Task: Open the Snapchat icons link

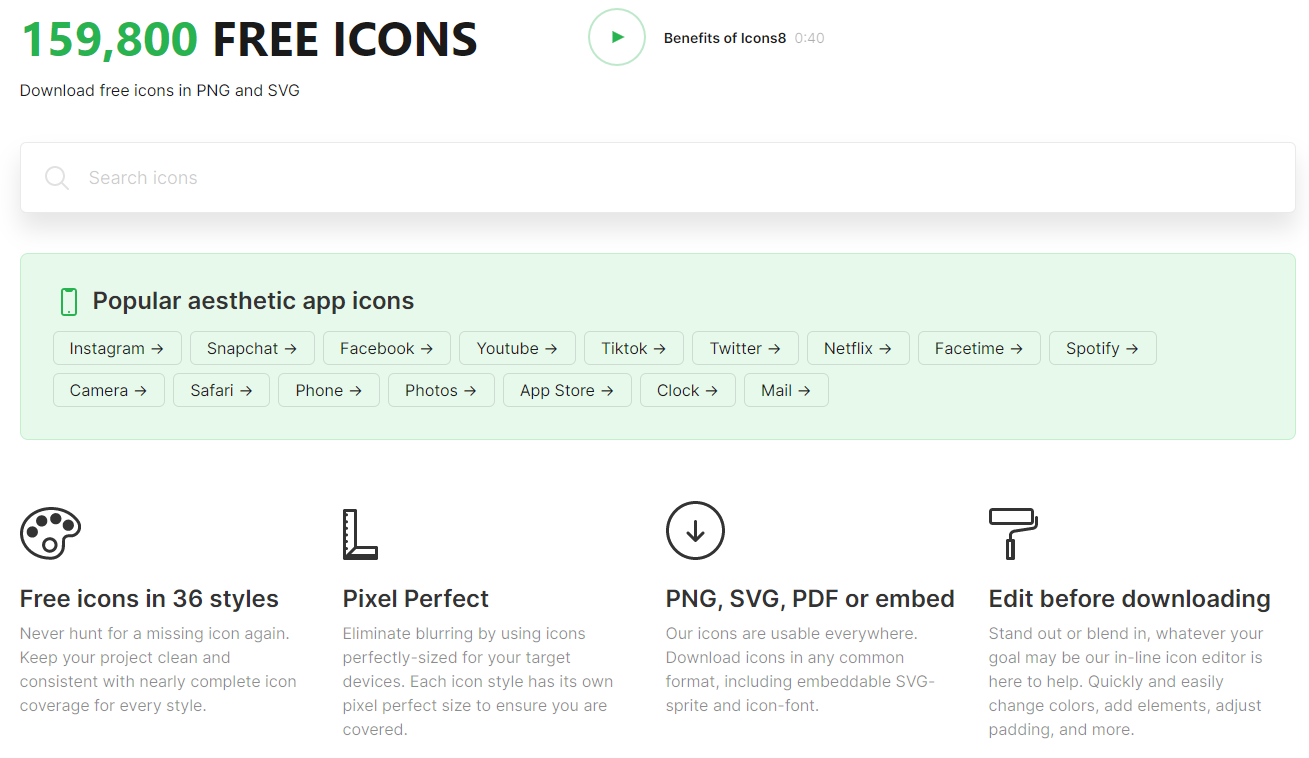Action: [x=252, y=348]
